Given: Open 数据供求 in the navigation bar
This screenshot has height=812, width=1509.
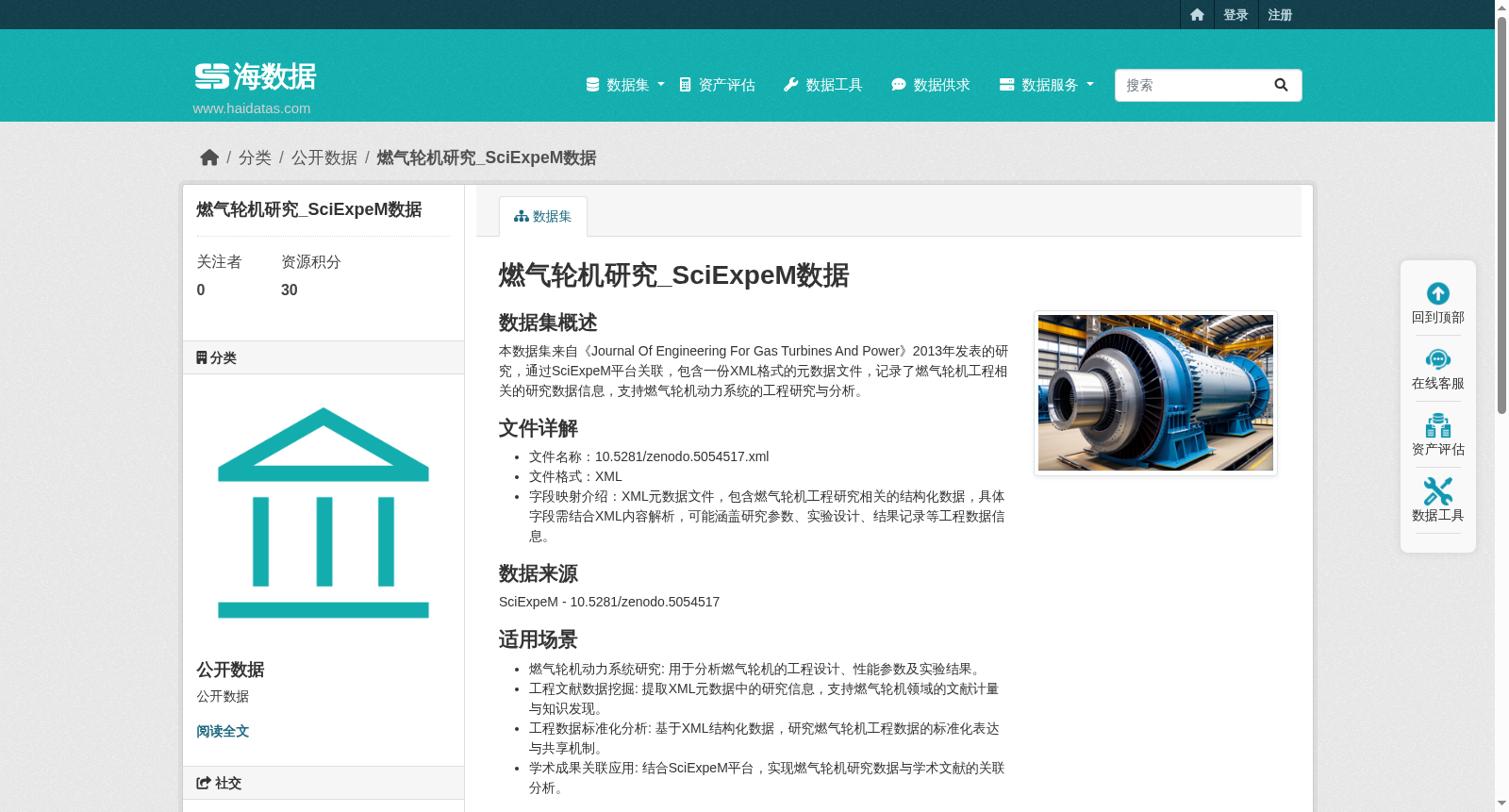Looking at the screenshot, I should click(931, 85).
